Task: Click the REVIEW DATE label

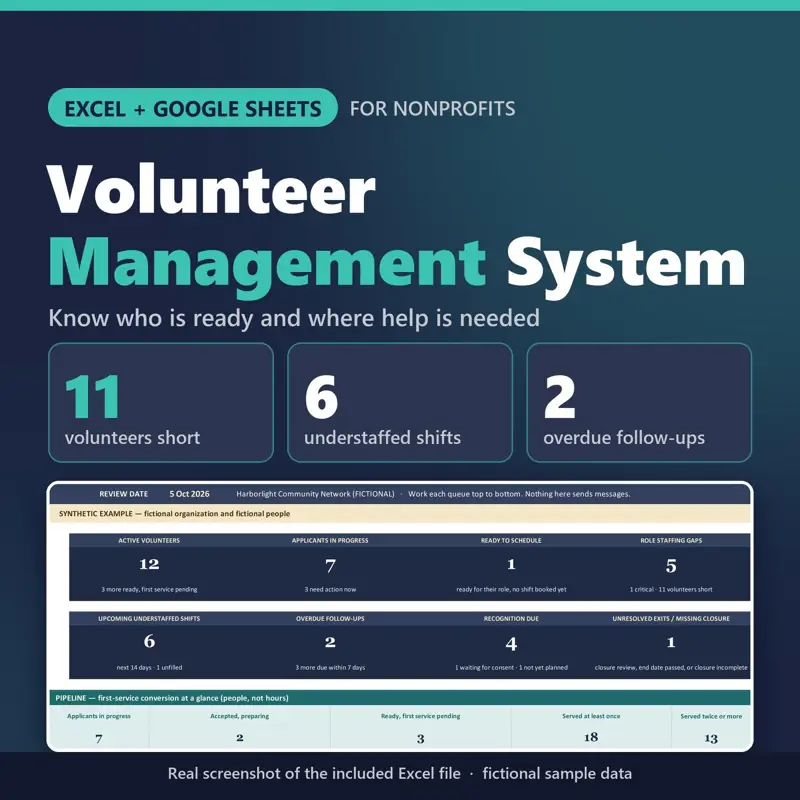Action: [x=123, y=494]
